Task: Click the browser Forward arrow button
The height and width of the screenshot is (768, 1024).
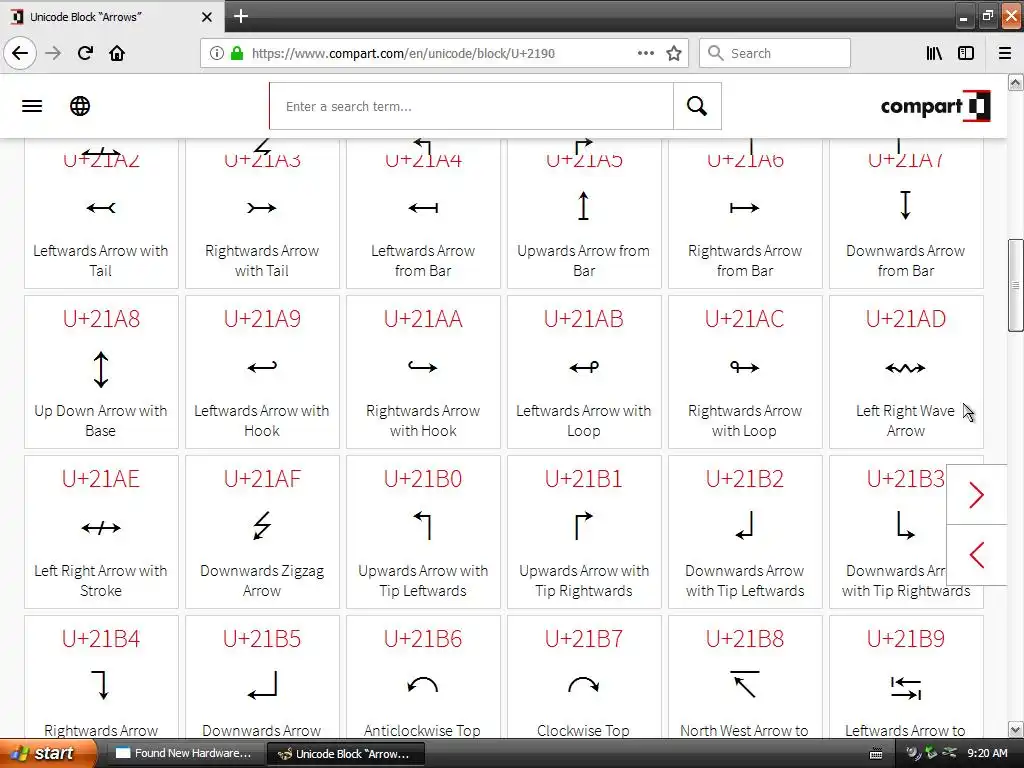Action: point(53,53)
